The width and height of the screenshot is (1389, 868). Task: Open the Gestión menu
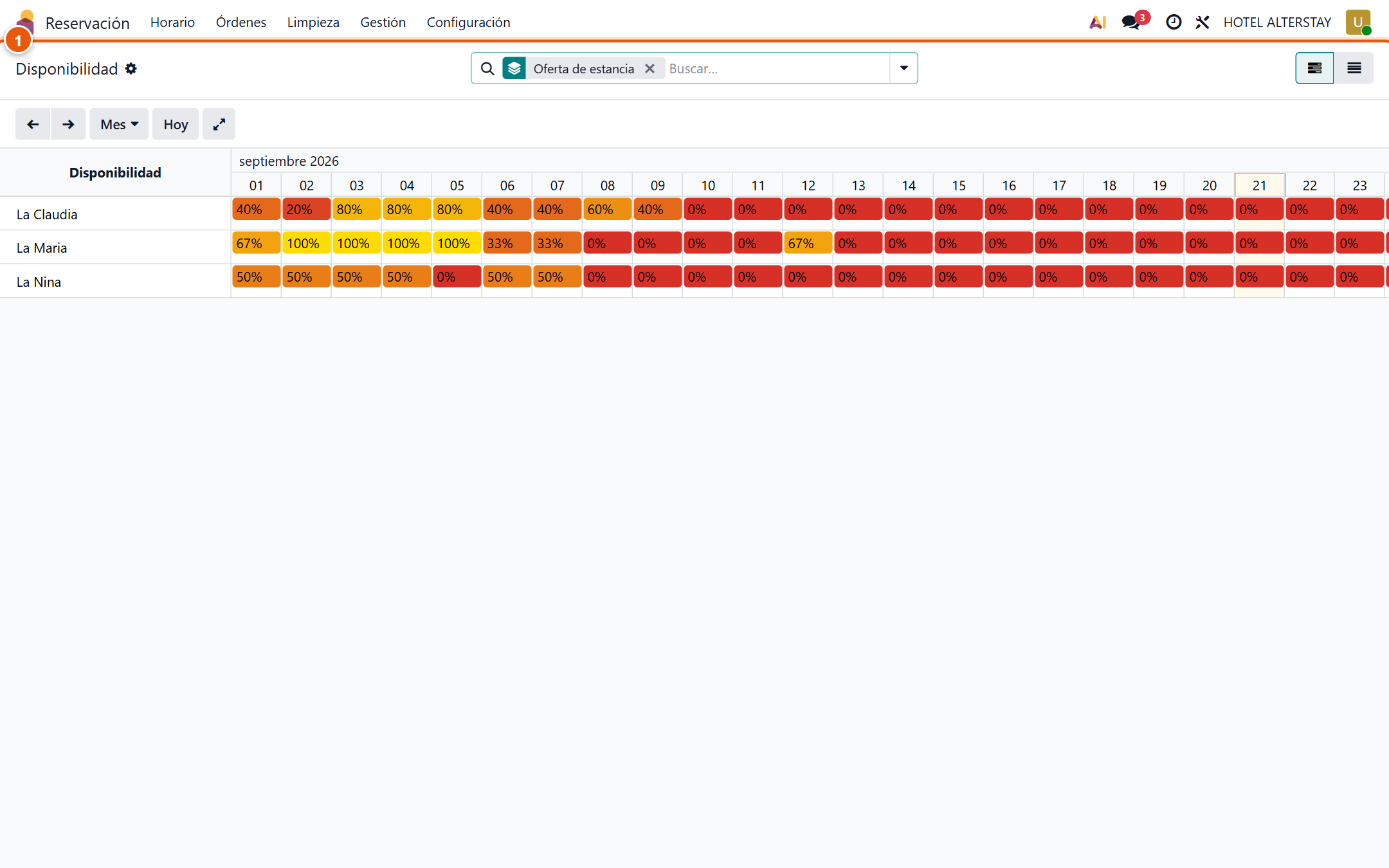[x=383, y=23]
